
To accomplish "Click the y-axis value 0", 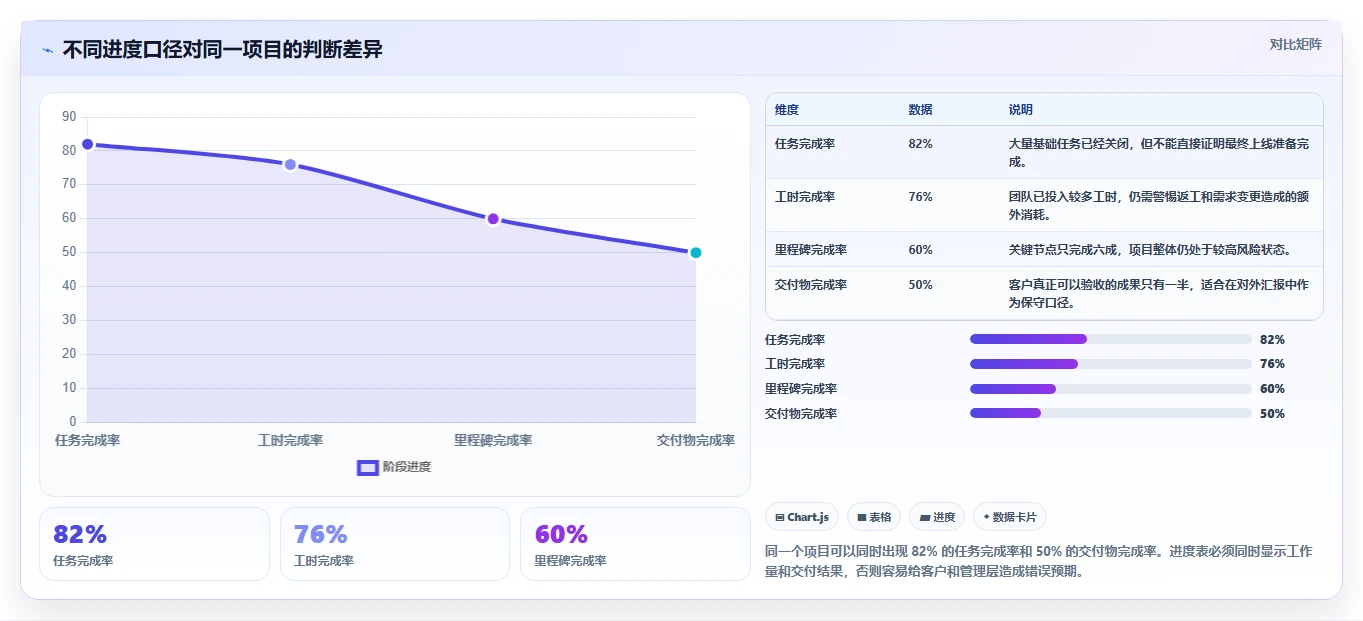I will (73, 422).
